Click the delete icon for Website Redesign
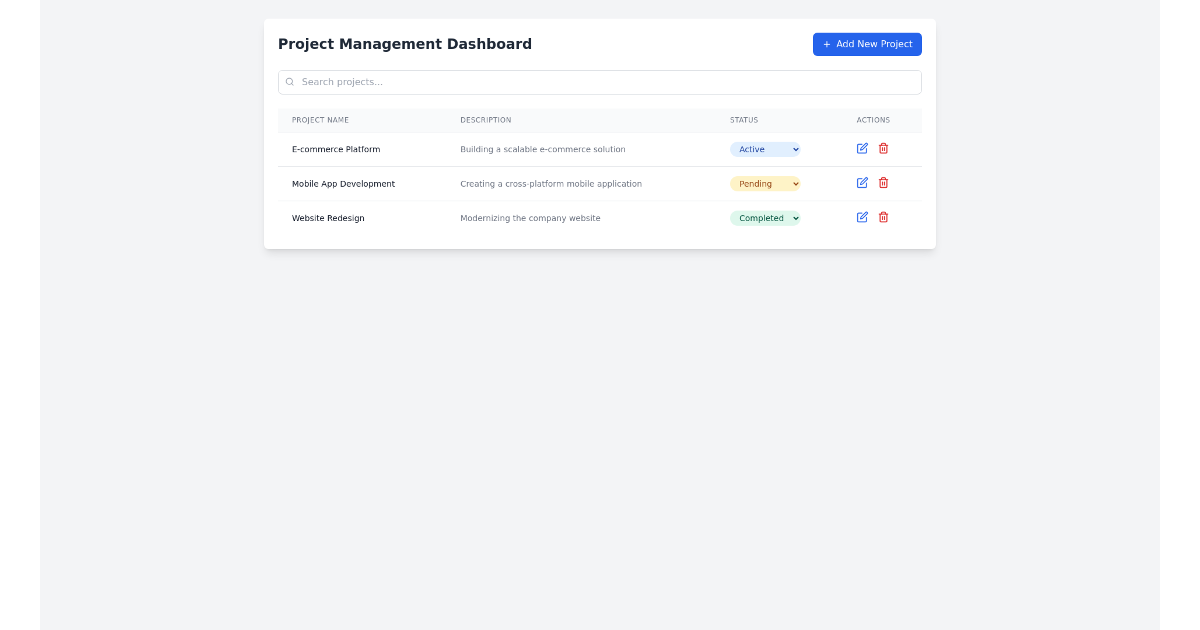Image resolution: width=1200 pixels, height=630 pixels. [883, 217]
